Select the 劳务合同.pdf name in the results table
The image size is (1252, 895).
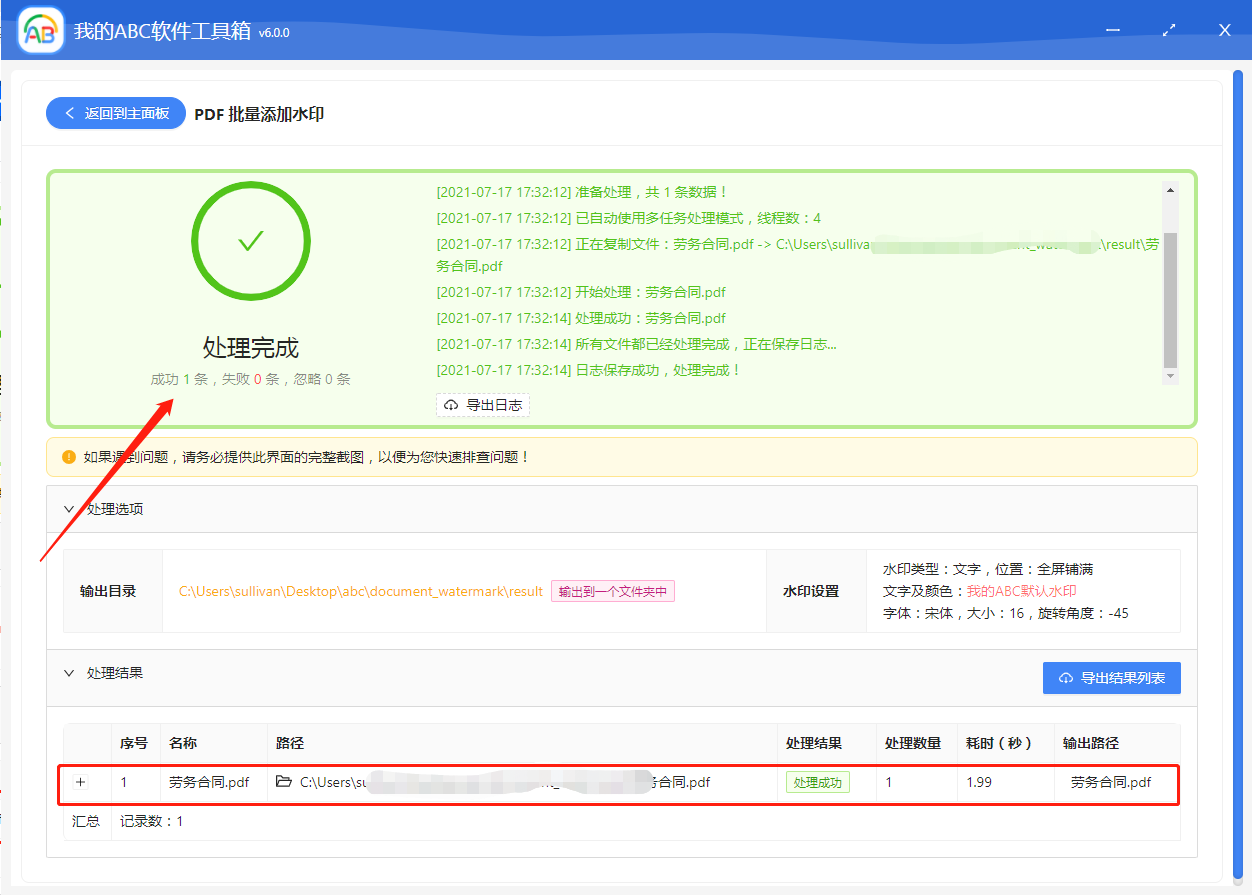(x=210, y=782)
